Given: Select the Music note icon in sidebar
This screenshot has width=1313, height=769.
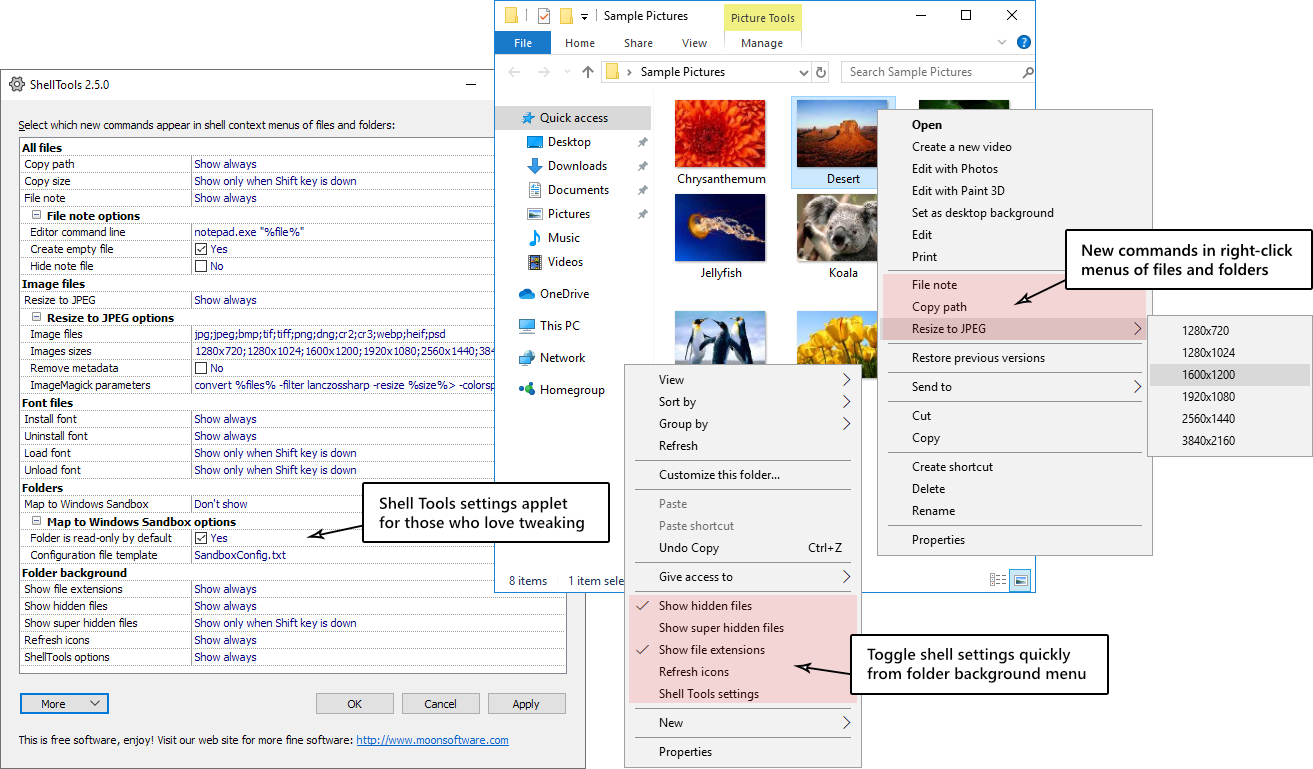Looking at the screenshot, I should [535, 238].
